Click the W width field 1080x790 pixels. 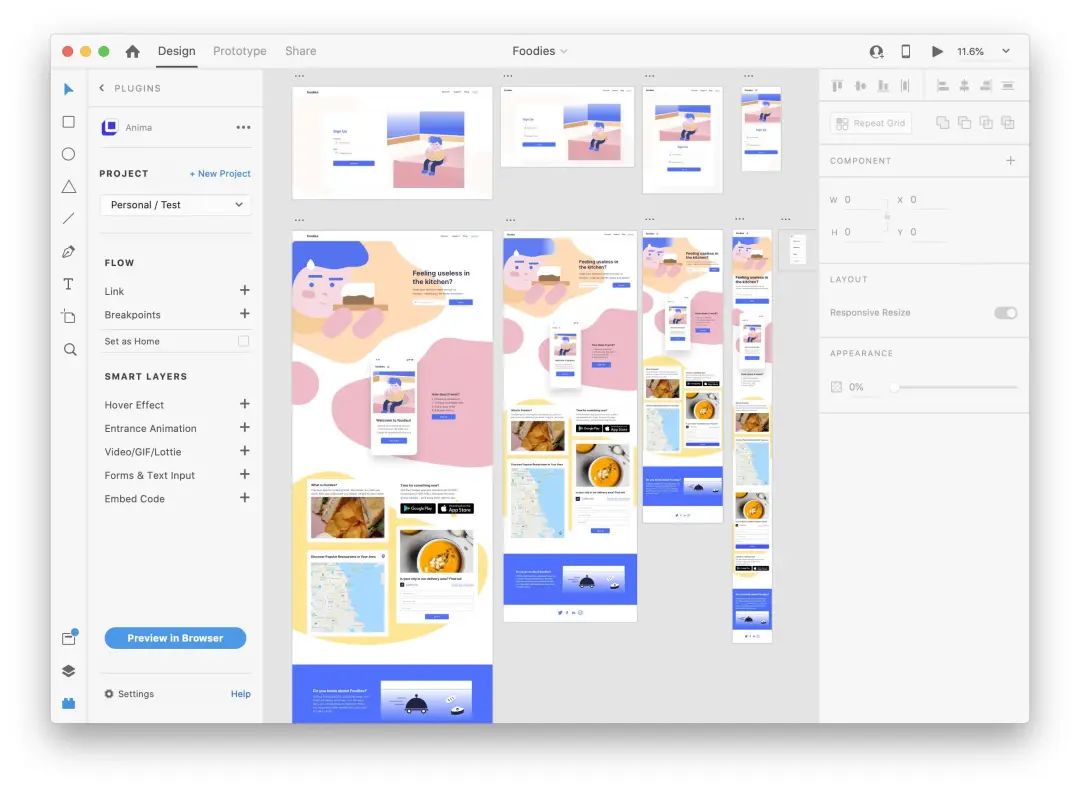[864, 200]
